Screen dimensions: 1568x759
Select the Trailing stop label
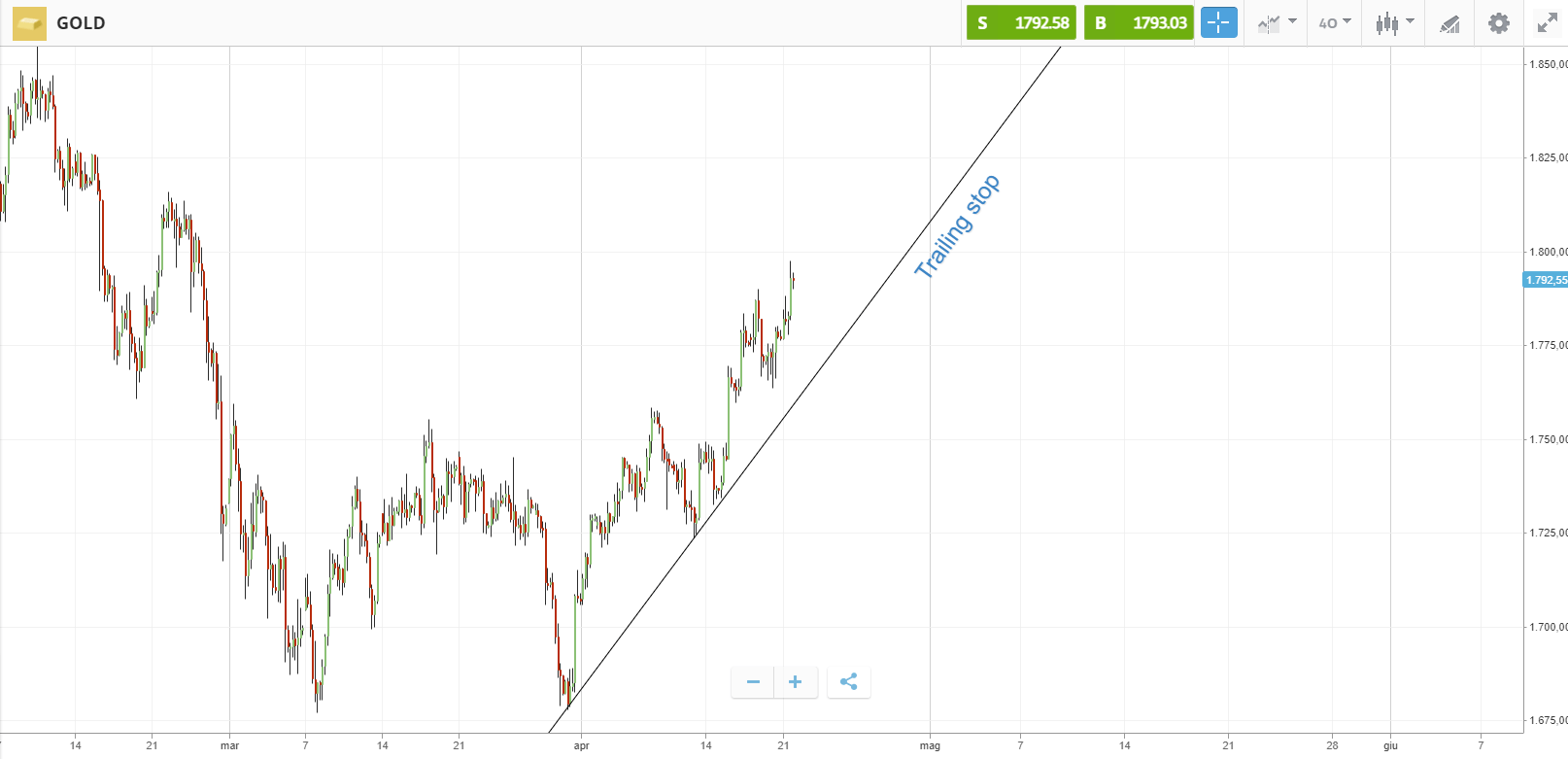click(957, 226)
